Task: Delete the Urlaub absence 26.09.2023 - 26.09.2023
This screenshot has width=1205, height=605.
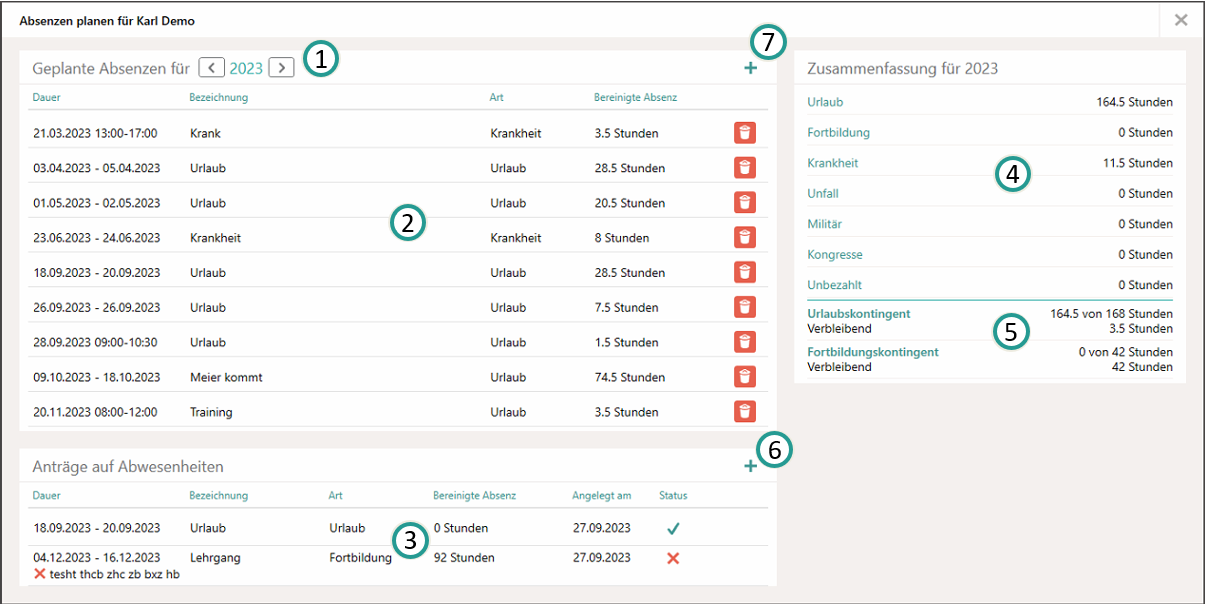Action: coord(744,307)
